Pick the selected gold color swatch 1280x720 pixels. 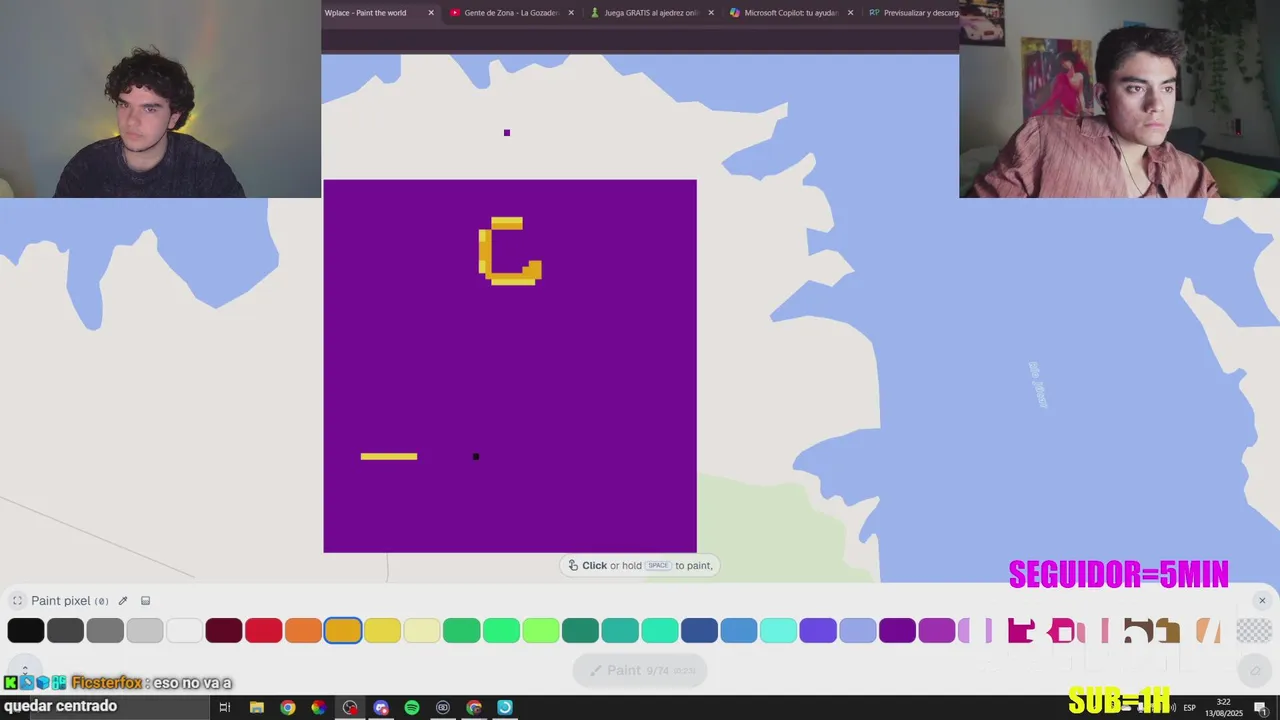(x=343, y=630)
